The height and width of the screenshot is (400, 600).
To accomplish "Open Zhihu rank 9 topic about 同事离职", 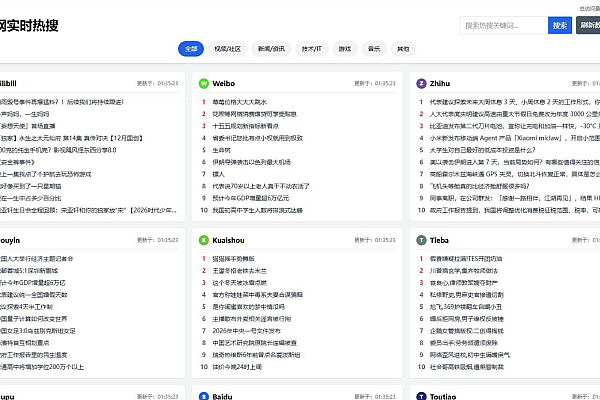I will pos(515,198).
